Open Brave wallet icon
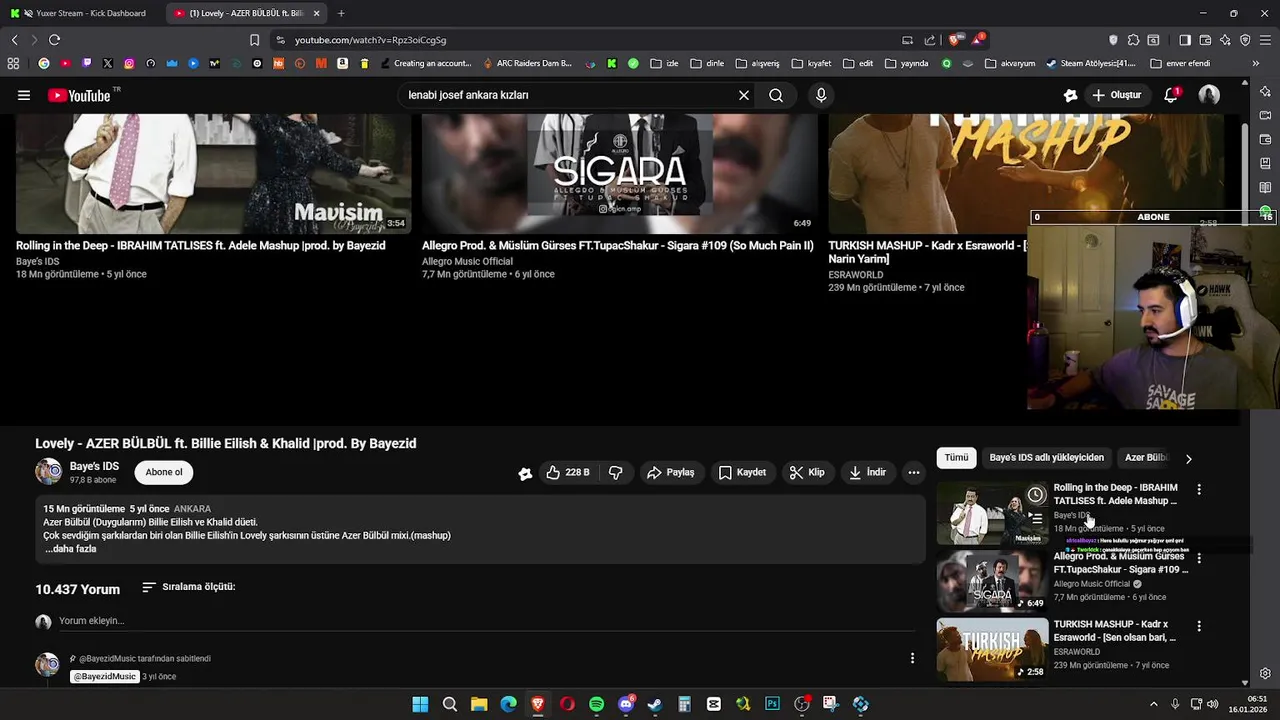The image size is (1280, 720). [x=1205, y=40]
